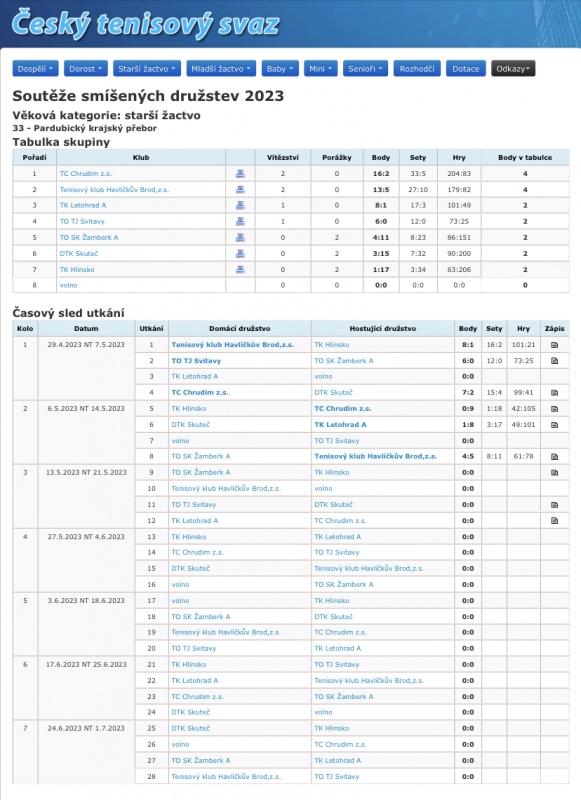581x800 pixels.
Task: Open Tenisový klub Havlíčkův Brod link in standings
Action: [x=114, y=189]
